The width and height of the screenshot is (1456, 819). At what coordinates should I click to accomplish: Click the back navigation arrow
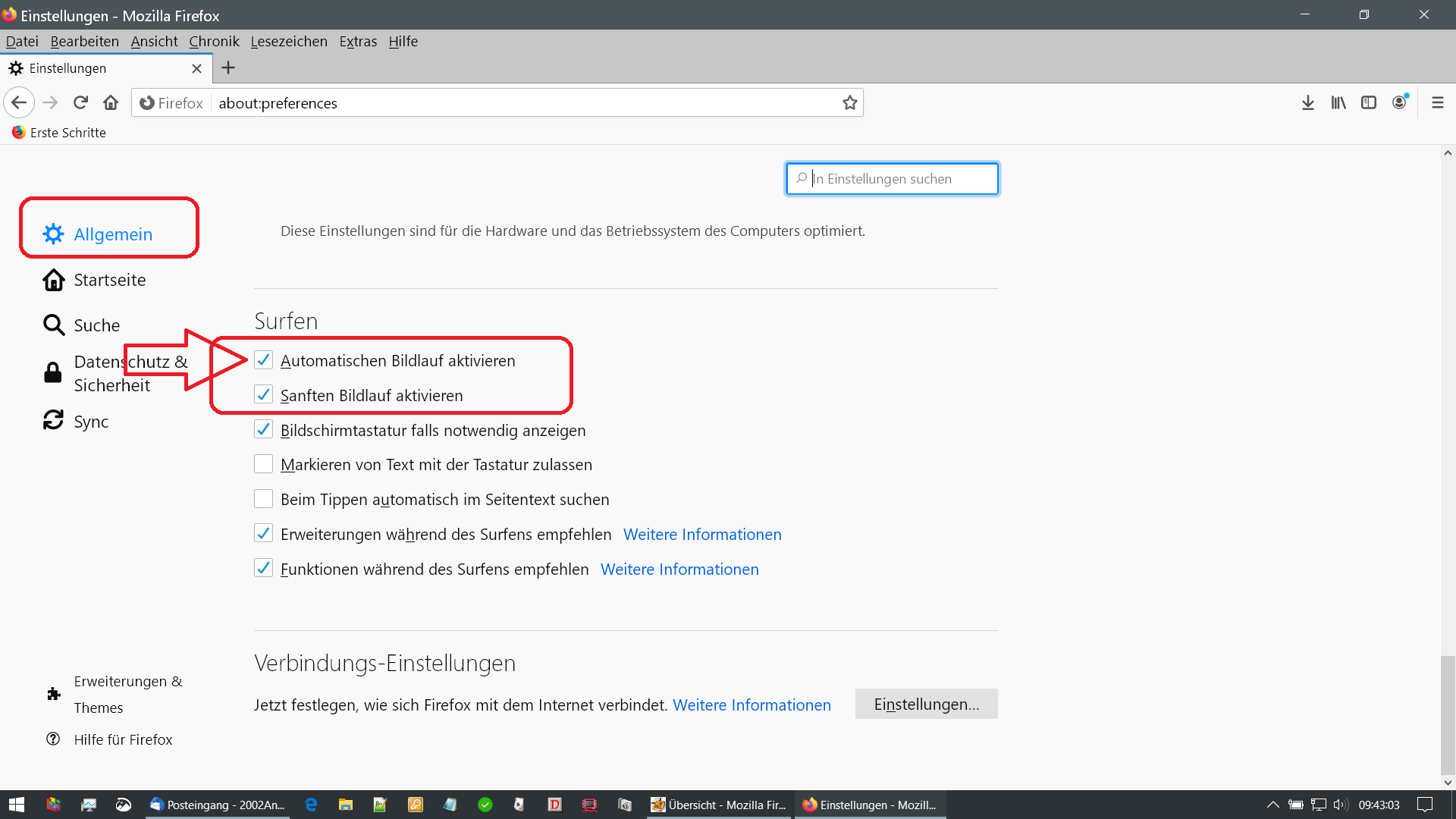pyautogui.click(x=19, y=102)
